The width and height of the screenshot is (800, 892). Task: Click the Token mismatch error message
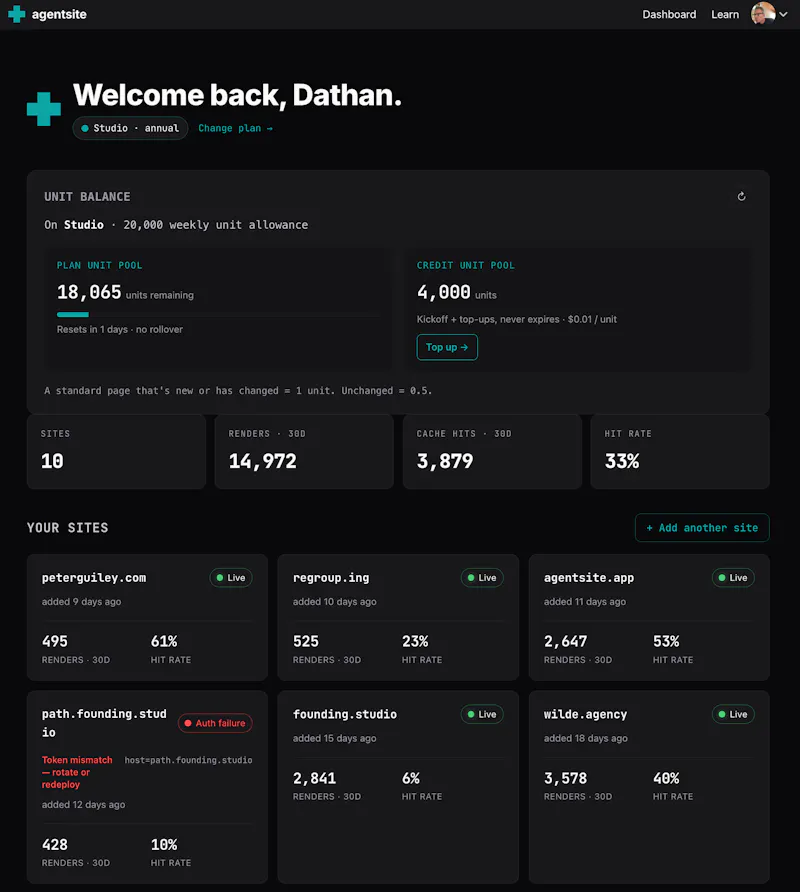click(77, 772)
